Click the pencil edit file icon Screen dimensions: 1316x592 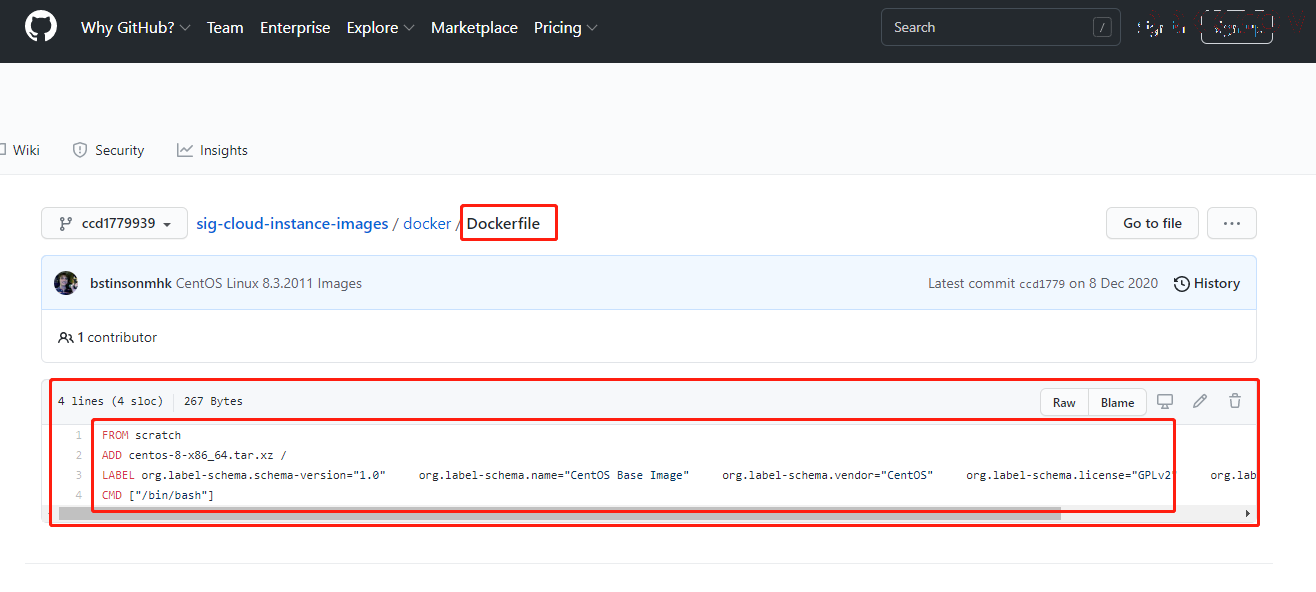tap(1200, 401)
